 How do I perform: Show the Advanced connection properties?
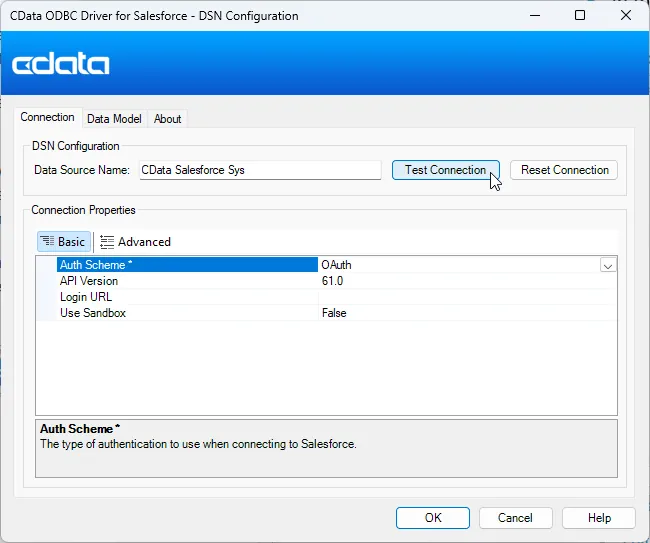135,242
